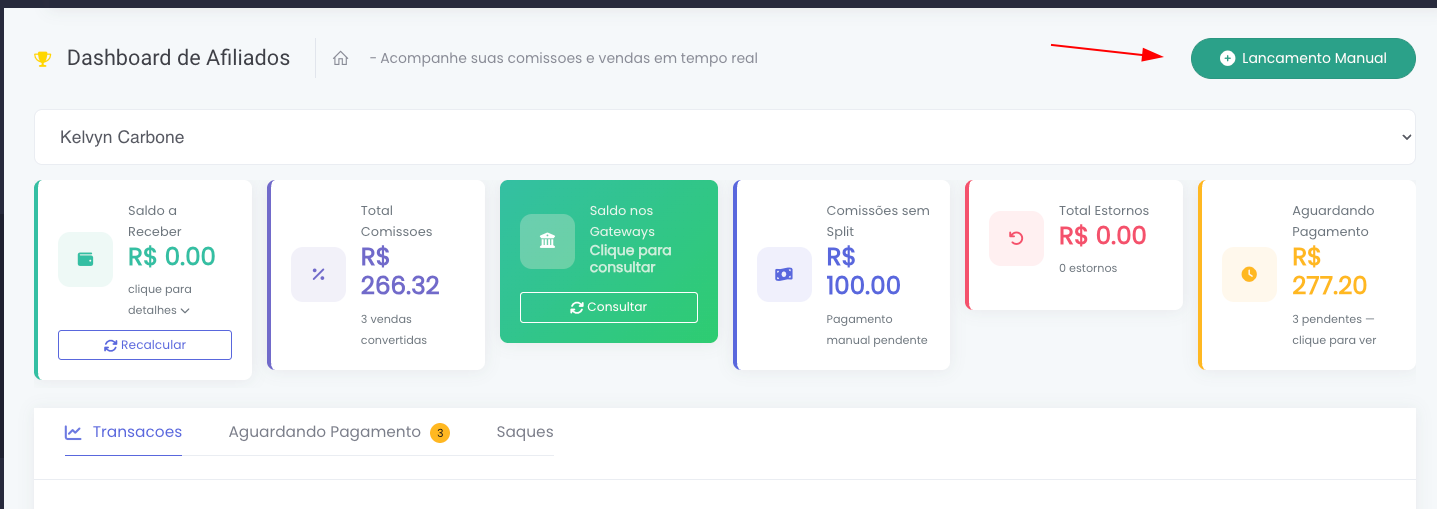Click the 'Dashboard de Afiliados' page title
The height and width of the screenshot is (509, 1437).
tap(178, 58)
